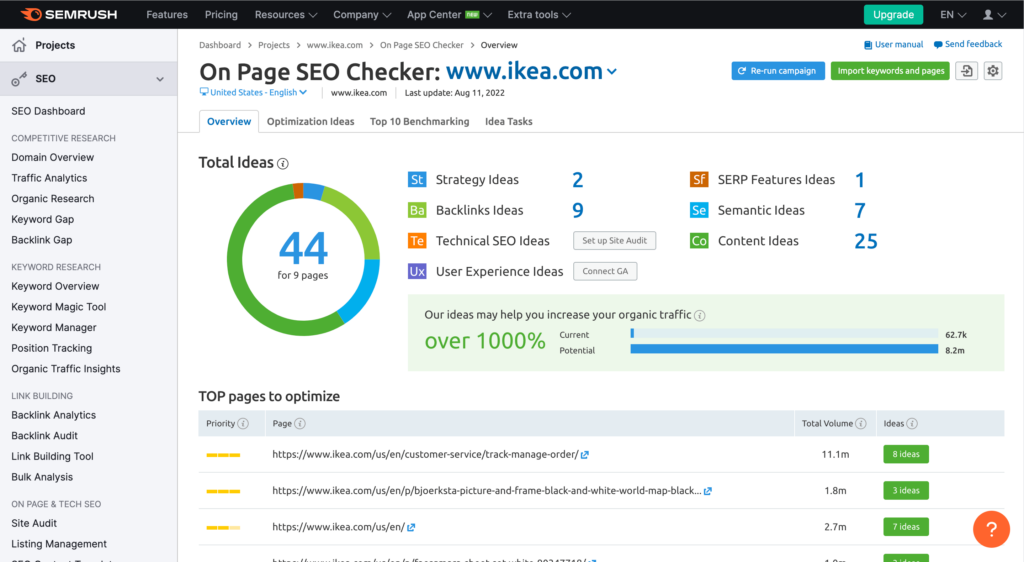This screenshot has height=562, width=1024.
Task: Open Keyword Magic Tool in sidebar
Action: pyautogui.click(x=59, y=307)
